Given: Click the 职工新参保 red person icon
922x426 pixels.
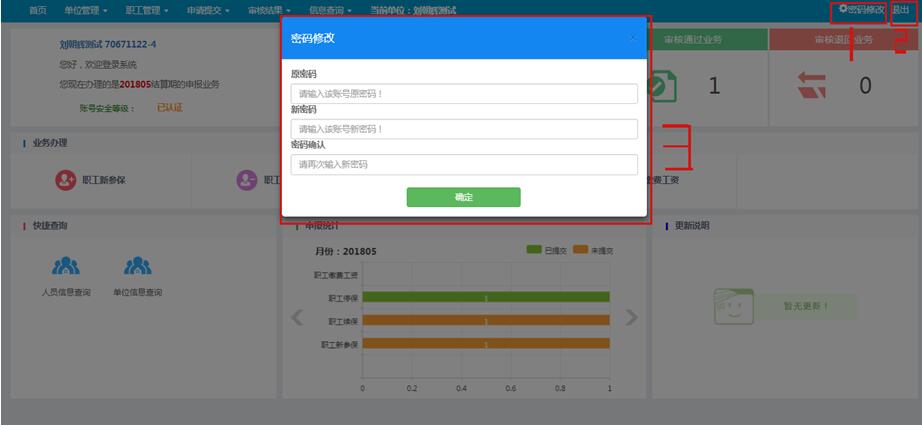Looking at the screenshot, I should point(66,180).
